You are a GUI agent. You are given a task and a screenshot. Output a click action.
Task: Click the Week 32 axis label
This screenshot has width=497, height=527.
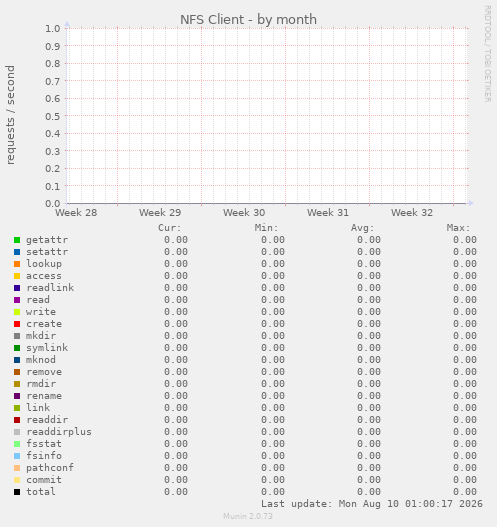click(412, 213)
